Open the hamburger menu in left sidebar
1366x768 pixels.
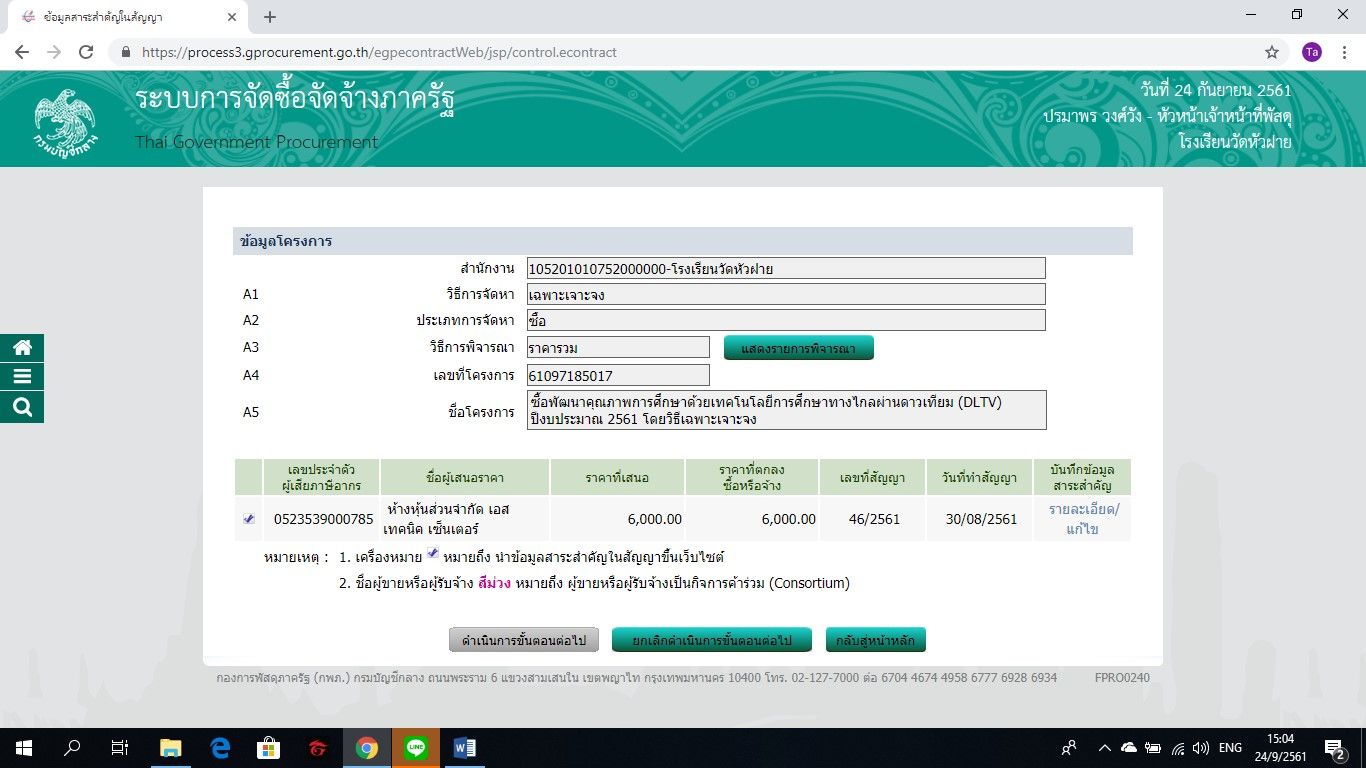pyautogui.click(x=22, y=377)
